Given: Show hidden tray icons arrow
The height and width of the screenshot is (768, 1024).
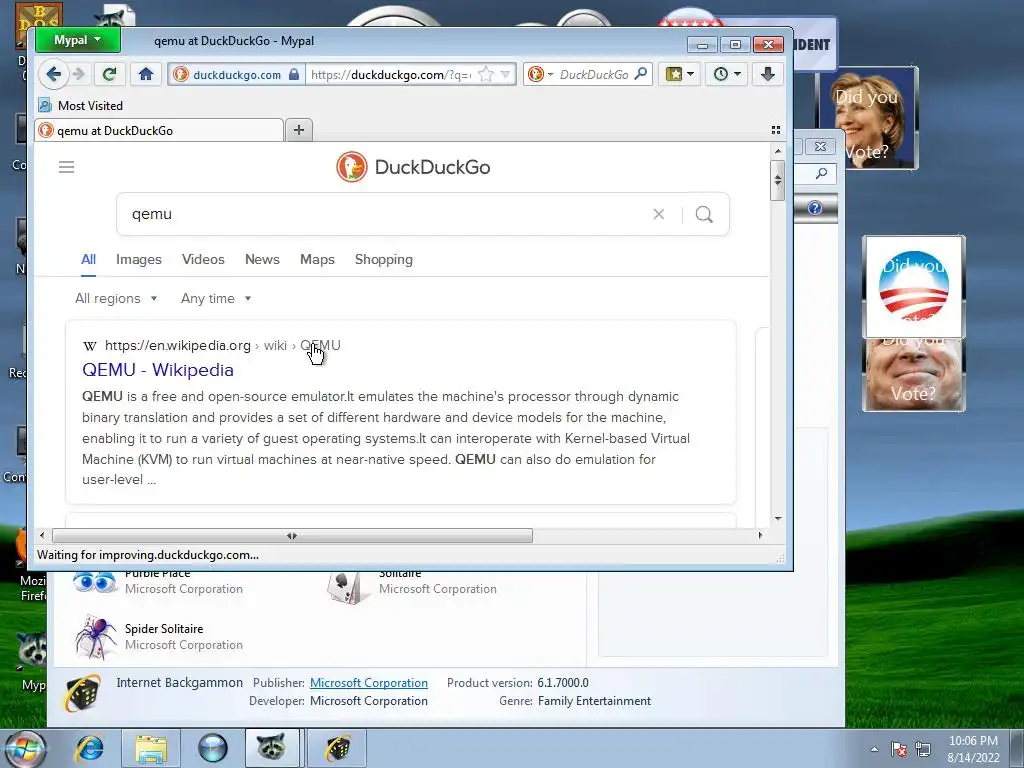Looking at the screenshot, I should click(874, 749).
